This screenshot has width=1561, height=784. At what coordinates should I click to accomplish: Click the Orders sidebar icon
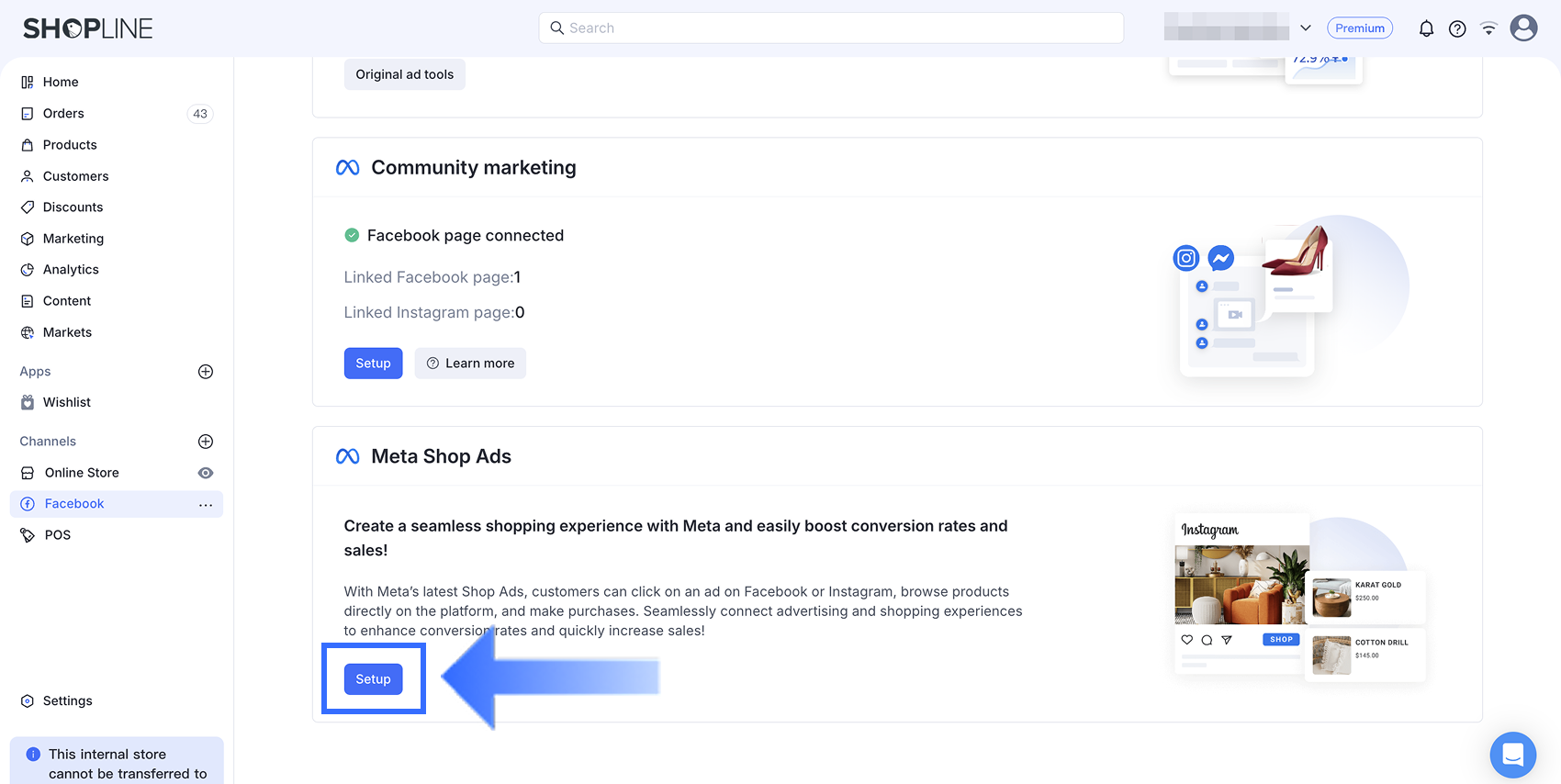(x=28, y=114)
